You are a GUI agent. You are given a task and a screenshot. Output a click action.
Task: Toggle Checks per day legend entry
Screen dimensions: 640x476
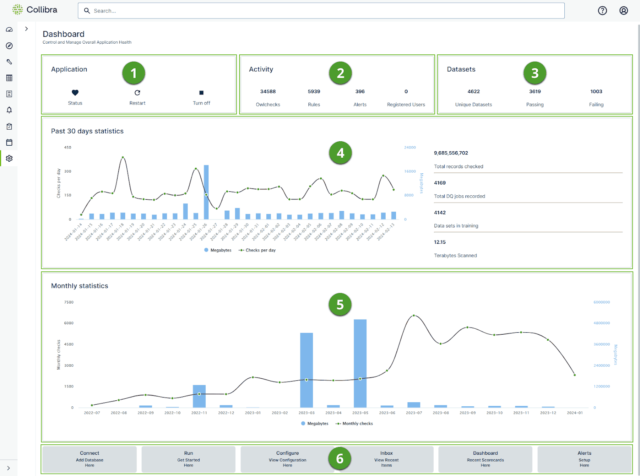[x=257, y=250]
